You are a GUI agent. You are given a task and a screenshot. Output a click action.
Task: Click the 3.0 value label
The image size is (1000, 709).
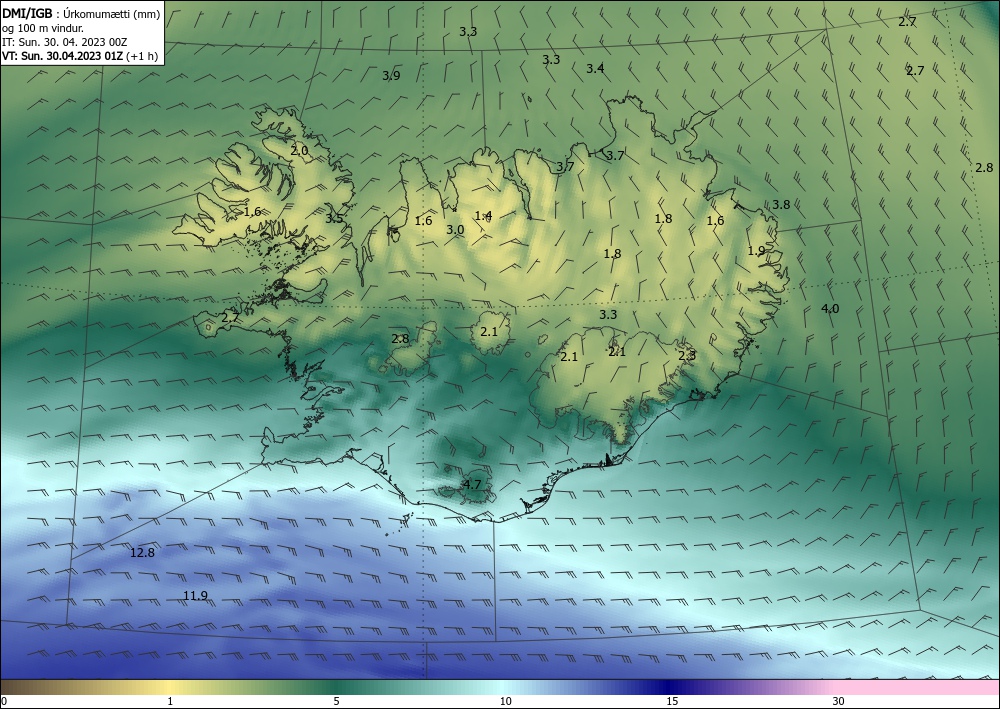455,230
